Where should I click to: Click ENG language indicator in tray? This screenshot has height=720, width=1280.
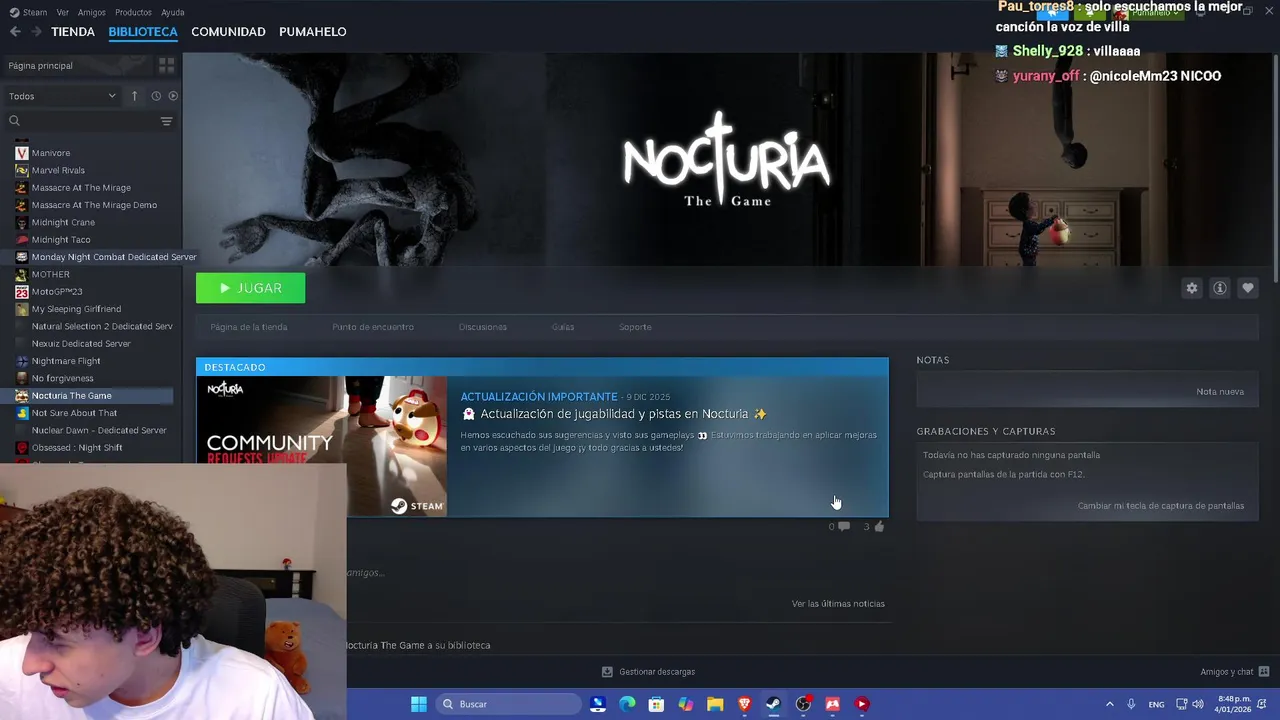(1156, 705)
